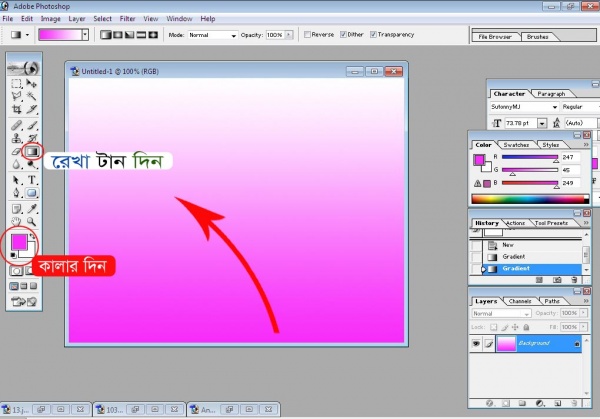Jump to ImageReady icon in toolbox
This screenshot has width=600, height=419.
click(24, 302)
